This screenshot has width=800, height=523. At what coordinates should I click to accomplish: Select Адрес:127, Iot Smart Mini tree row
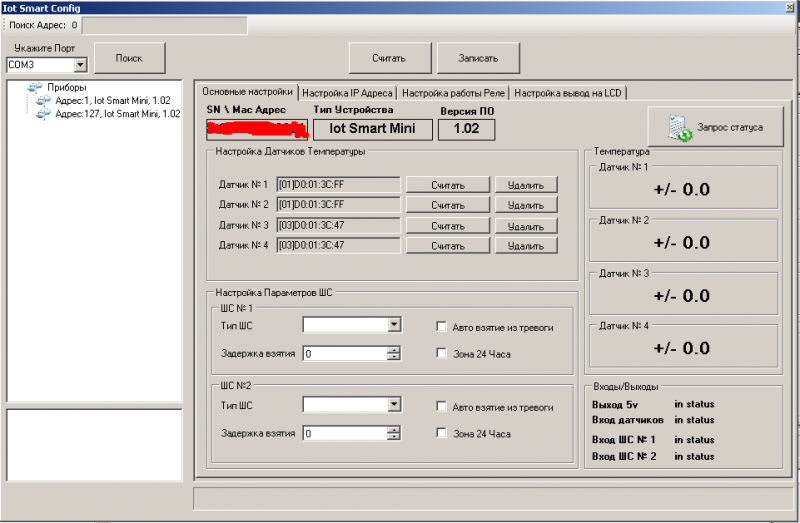tap(117, 114)
